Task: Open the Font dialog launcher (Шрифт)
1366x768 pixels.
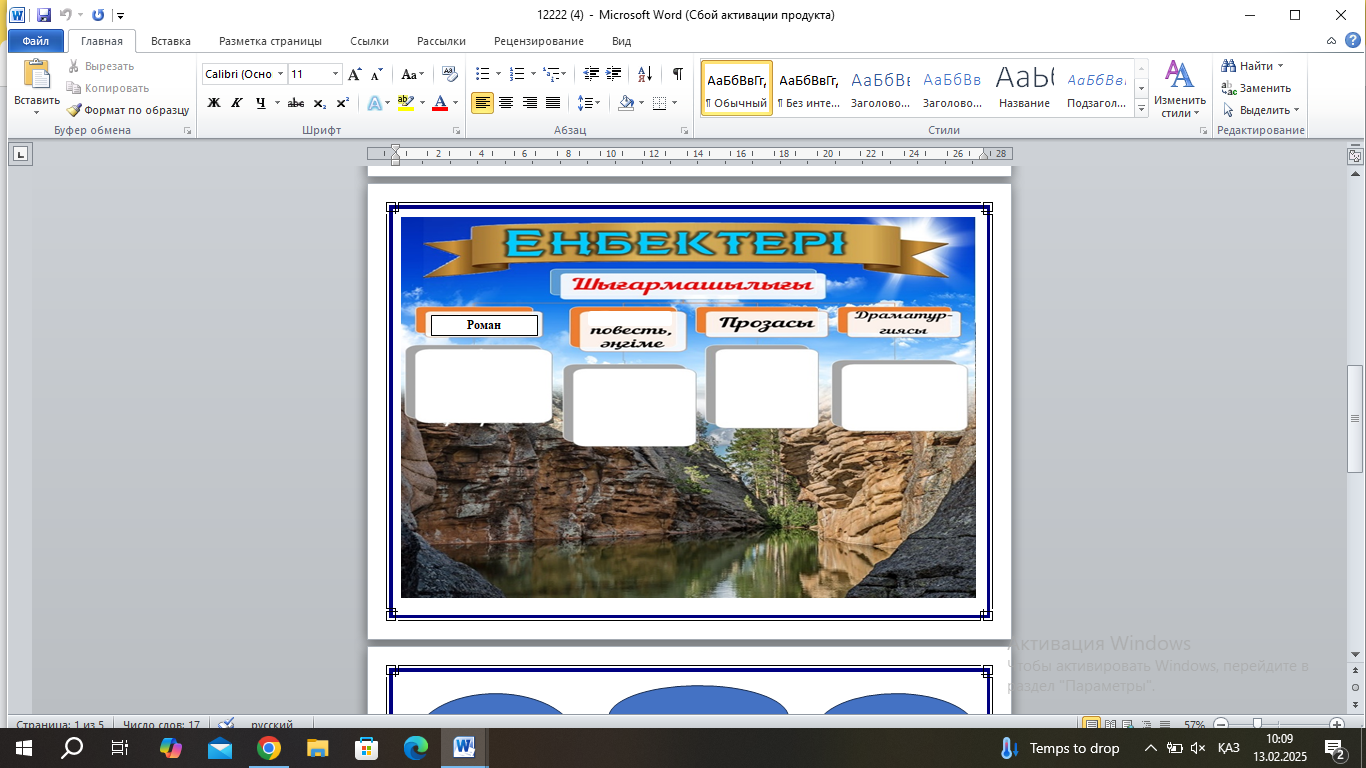Action: [x=457, y=131]
